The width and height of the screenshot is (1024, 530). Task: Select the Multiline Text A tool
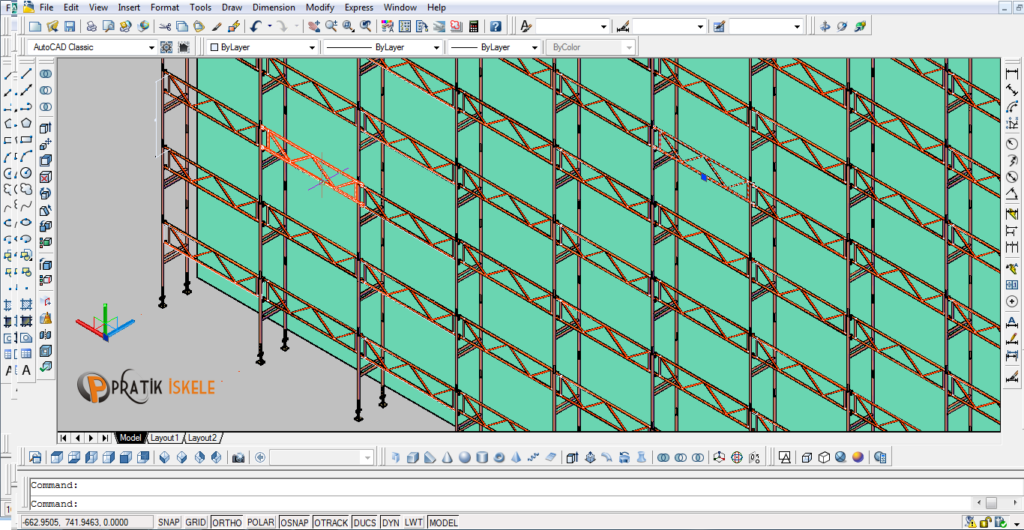point(27,370)
